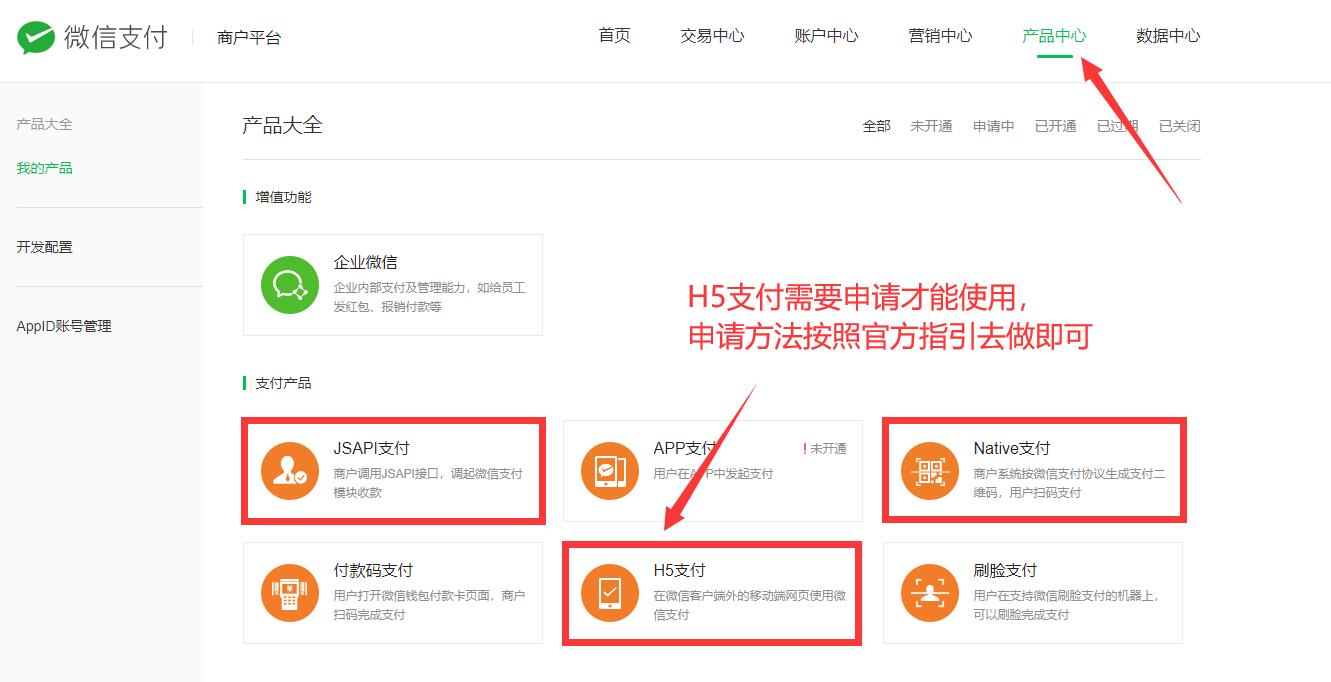
Task: Click the H5支付 card description text
Action: point(749,605)
